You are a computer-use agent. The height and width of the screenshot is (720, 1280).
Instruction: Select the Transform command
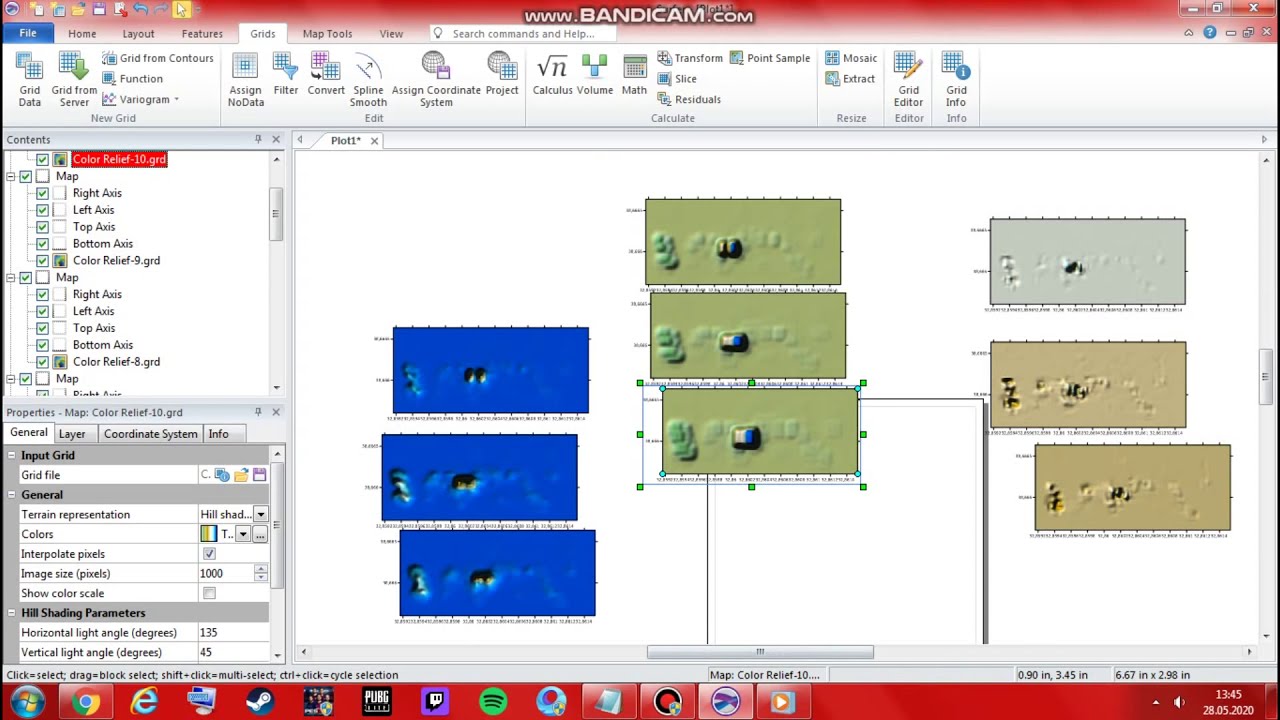(690, 58)
